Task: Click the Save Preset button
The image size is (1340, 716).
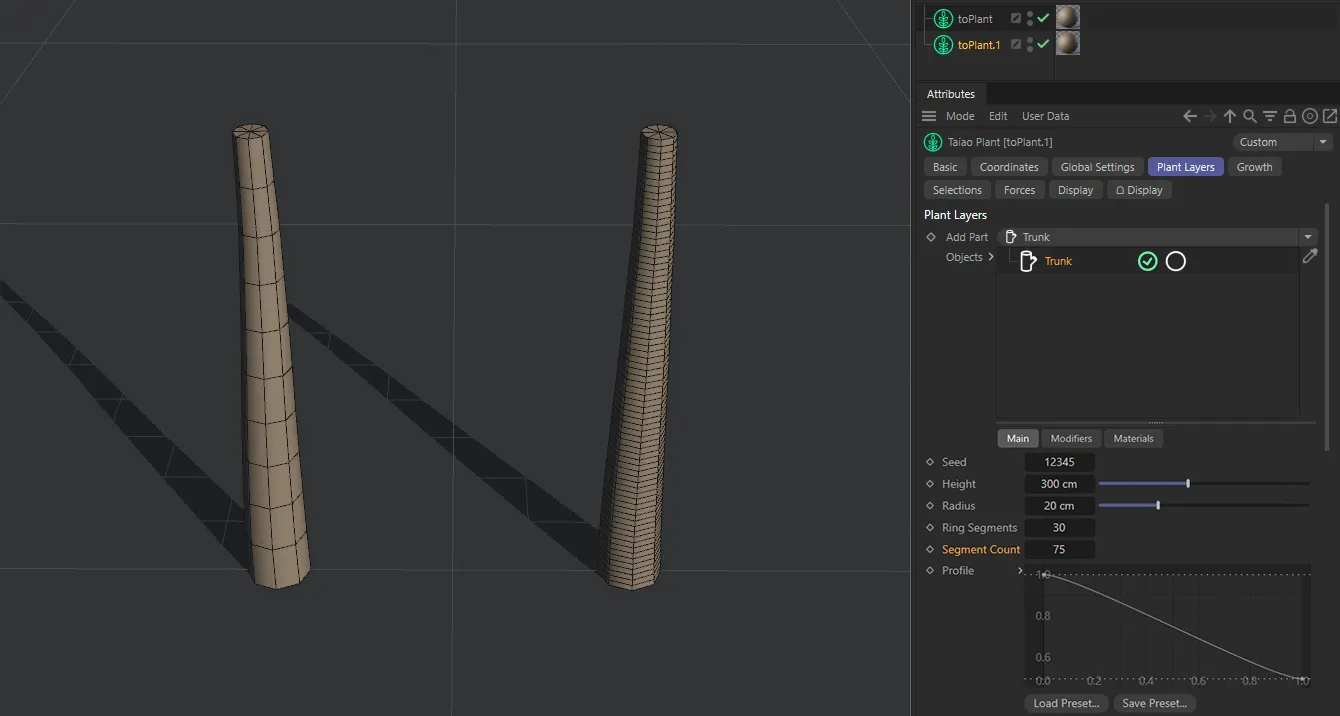Action: pos(1155,703)
